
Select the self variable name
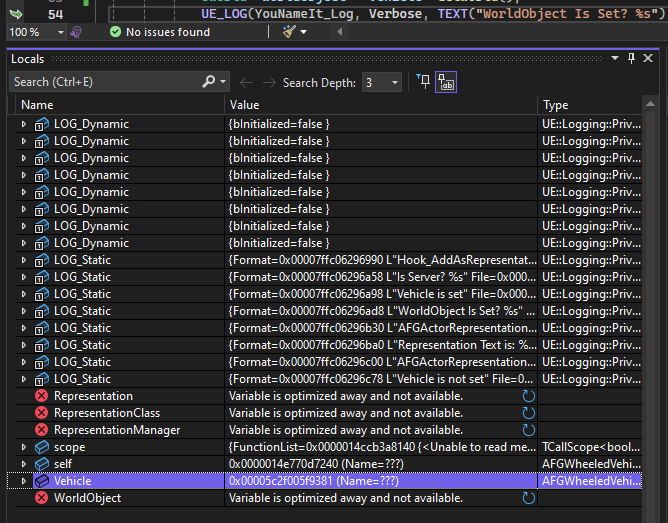click(x=63, y=464)
